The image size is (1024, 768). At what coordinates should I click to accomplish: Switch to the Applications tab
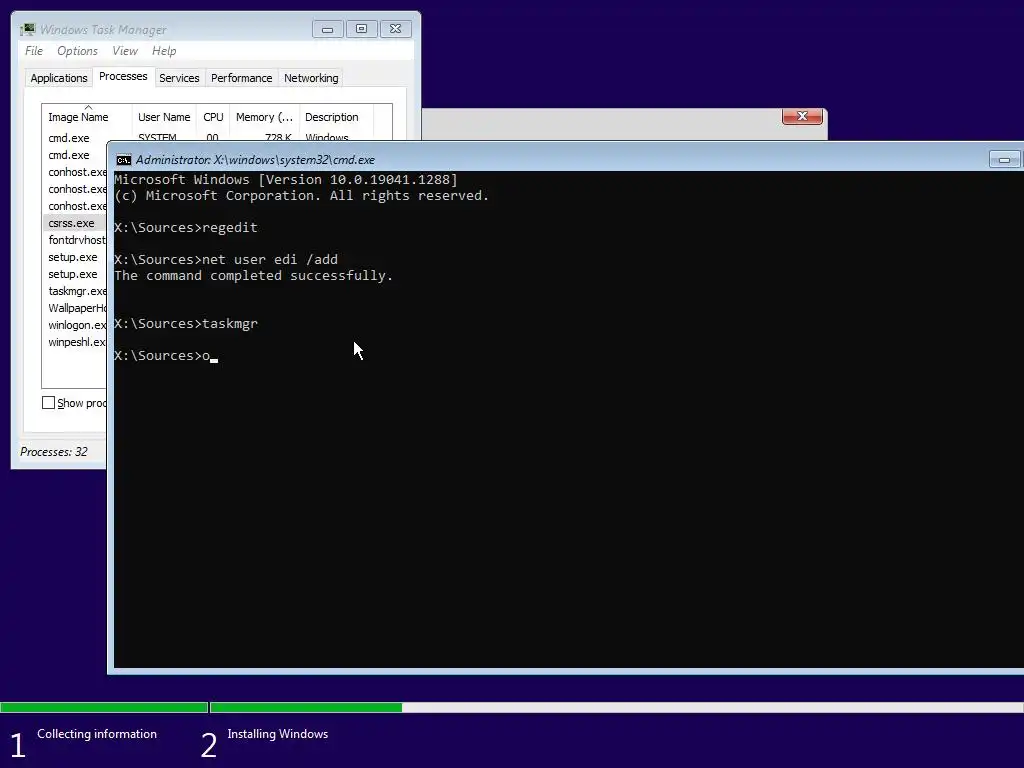click(59, 78)
